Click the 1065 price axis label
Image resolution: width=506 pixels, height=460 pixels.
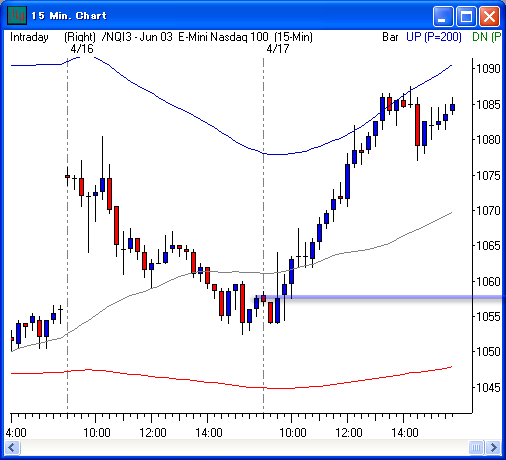(488, 246)
